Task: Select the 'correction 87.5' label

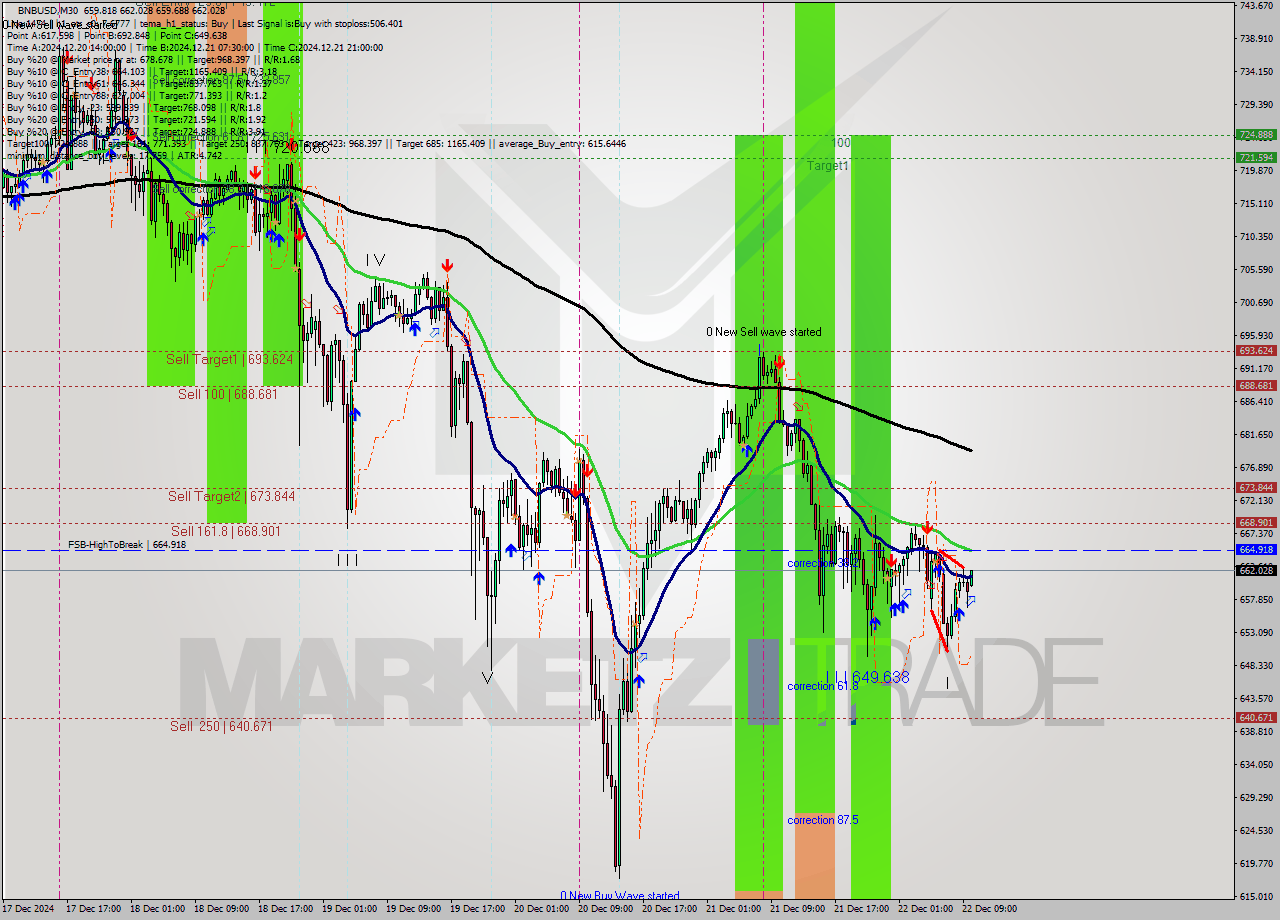Action: click(823, 820)
